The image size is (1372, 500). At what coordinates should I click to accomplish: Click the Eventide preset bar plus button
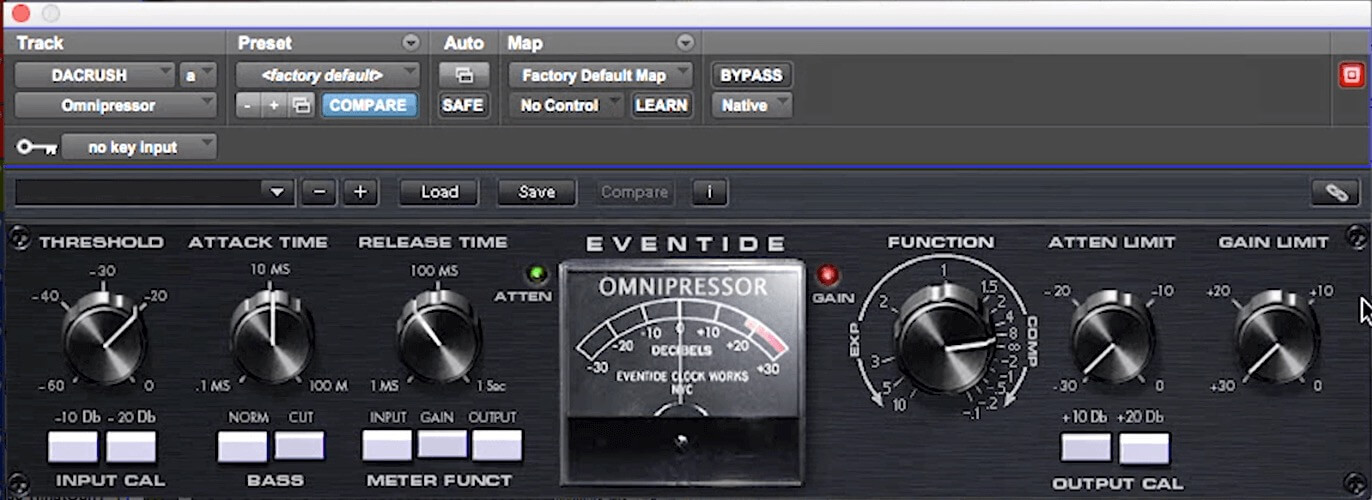tap(361, 192)
